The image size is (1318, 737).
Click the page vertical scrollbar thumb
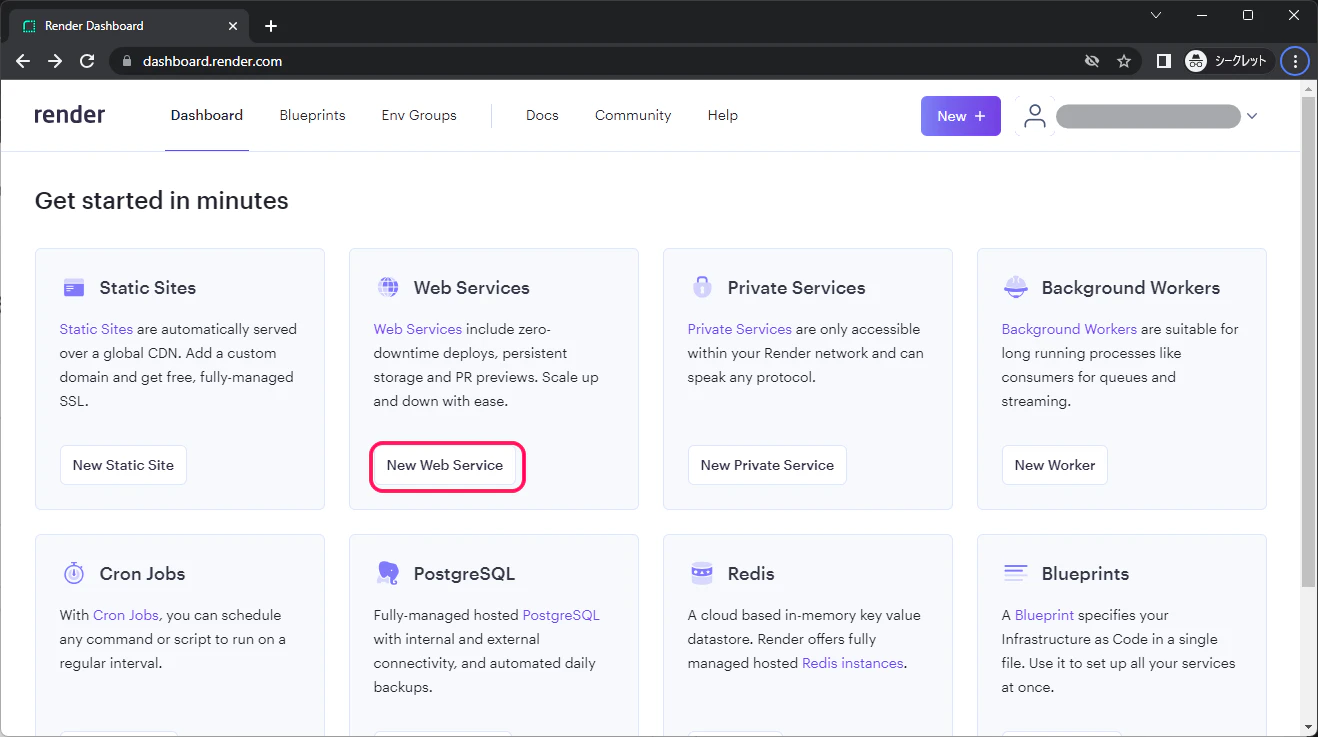point(1309,343)
